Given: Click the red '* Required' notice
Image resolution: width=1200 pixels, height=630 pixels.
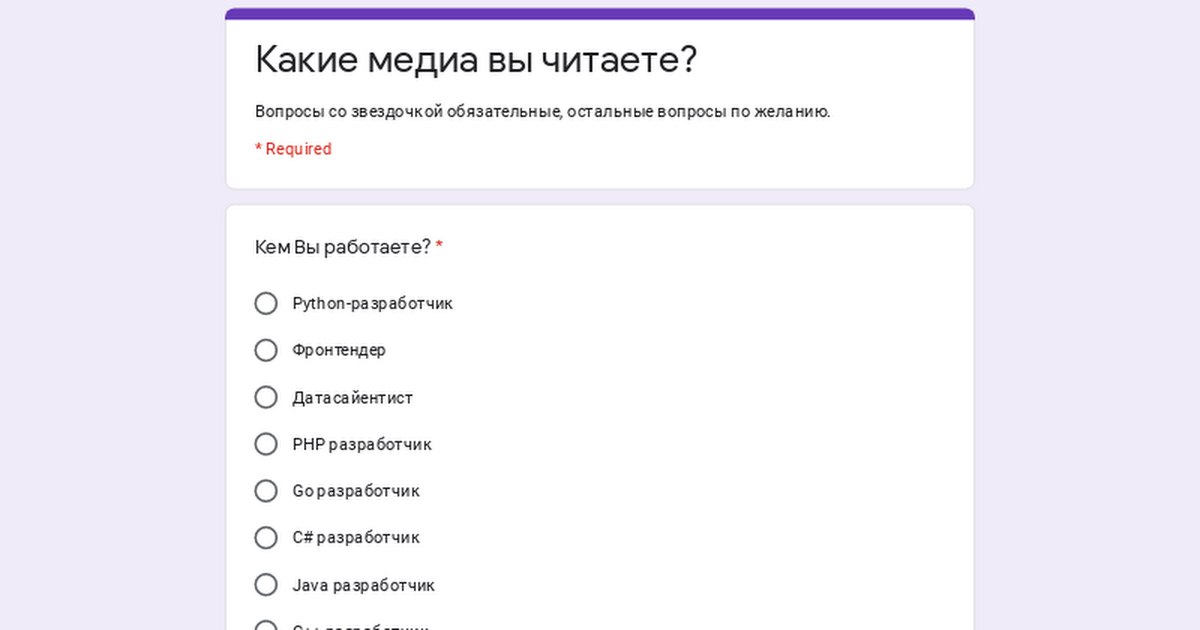Looking at the screenshot, I should (293, 149).
